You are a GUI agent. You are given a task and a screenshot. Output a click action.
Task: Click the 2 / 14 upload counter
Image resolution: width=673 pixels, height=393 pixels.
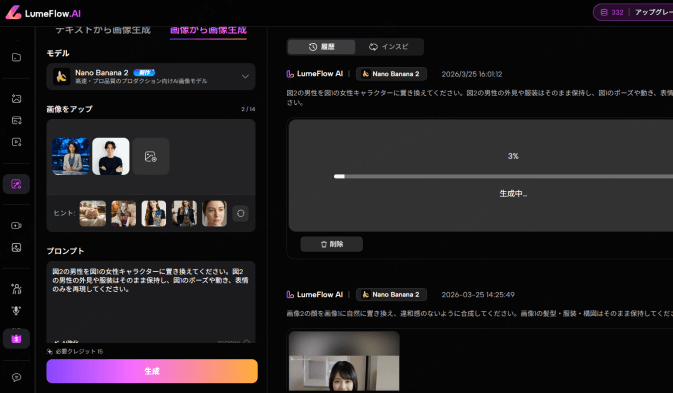248,109
